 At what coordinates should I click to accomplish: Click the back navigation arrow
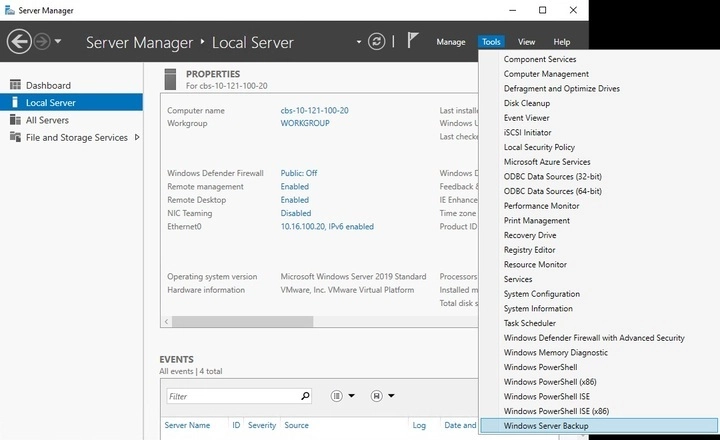(x=19, y=42)
